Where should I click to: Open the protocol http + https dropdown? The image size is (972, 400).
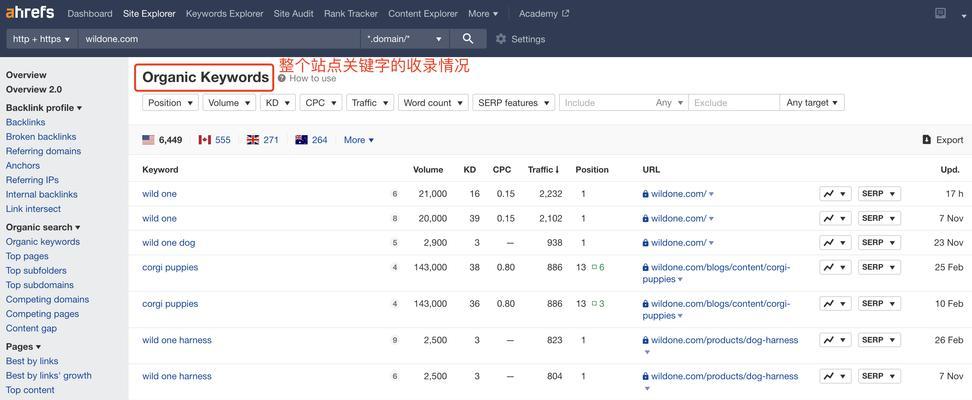(42, 38)
